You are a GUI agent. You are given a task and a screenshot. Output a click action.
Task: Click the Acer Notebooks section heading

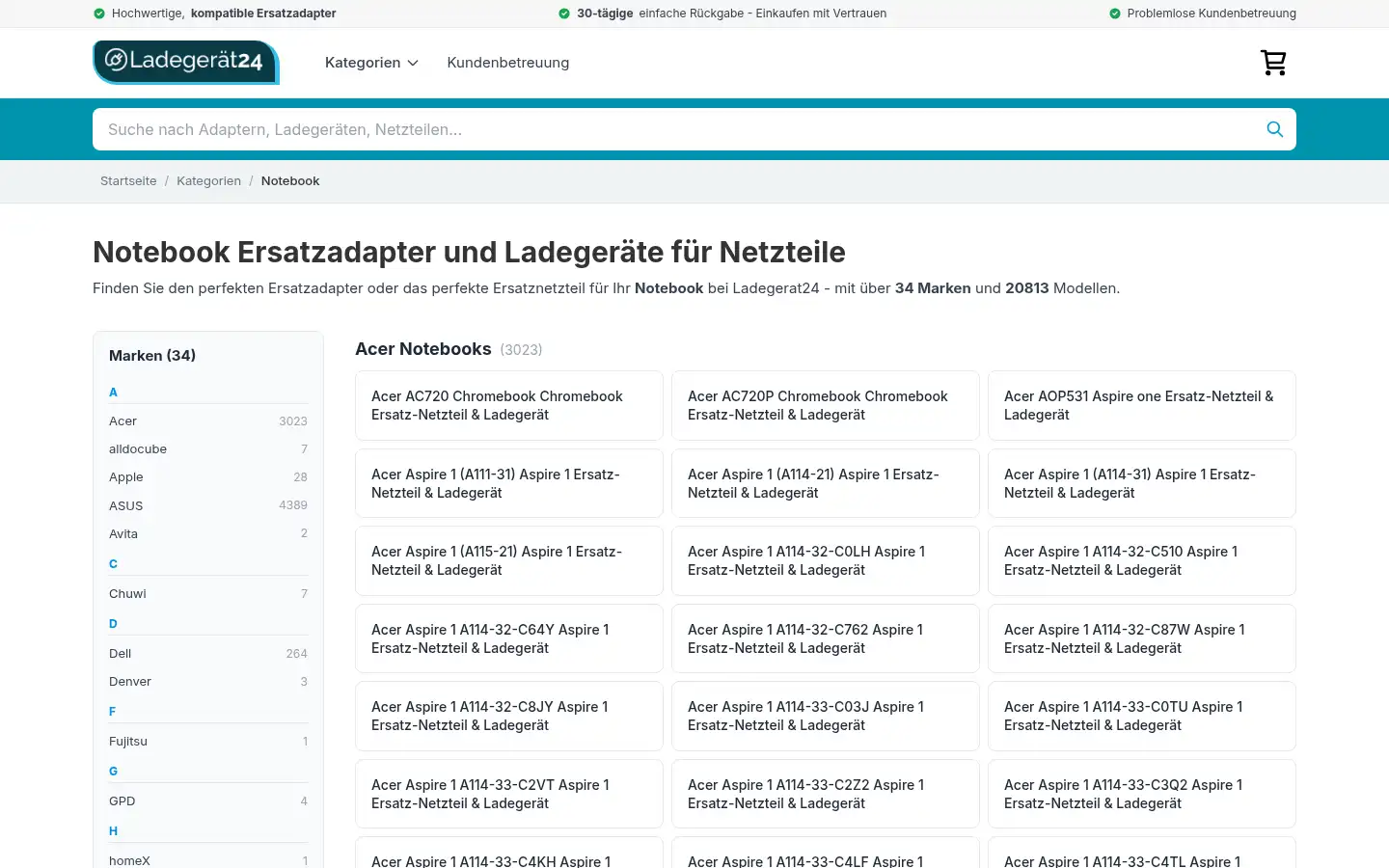click(423, 349)
